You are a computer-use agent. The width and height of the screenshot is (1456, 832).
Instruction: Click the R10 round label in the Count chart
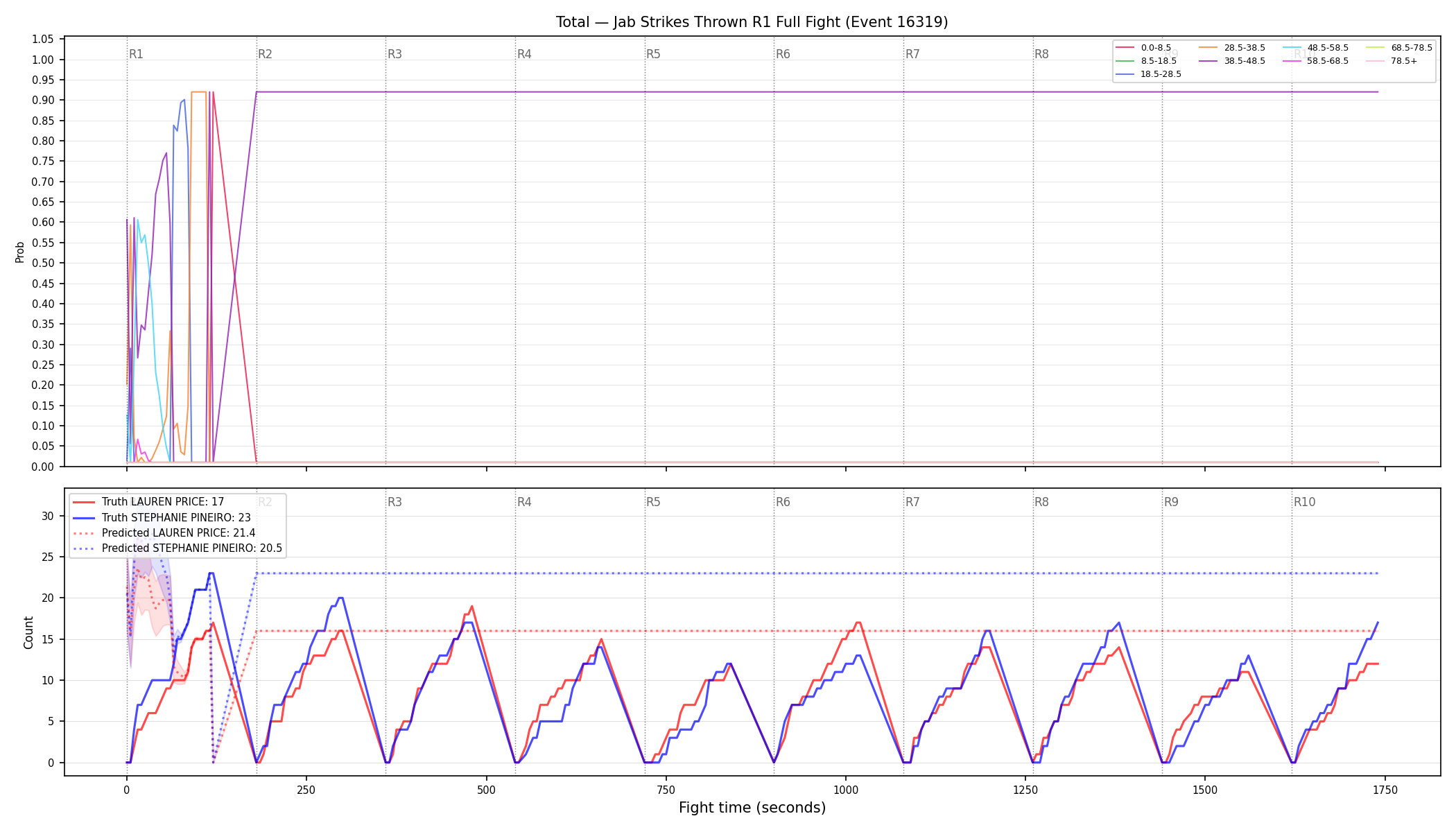pos(1304,502)
